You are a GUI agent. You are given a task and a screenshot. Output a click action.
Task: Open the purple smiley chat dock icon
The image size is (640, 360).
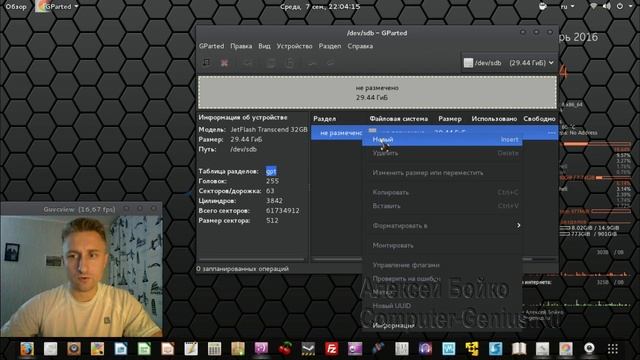(x=261, y=349)
